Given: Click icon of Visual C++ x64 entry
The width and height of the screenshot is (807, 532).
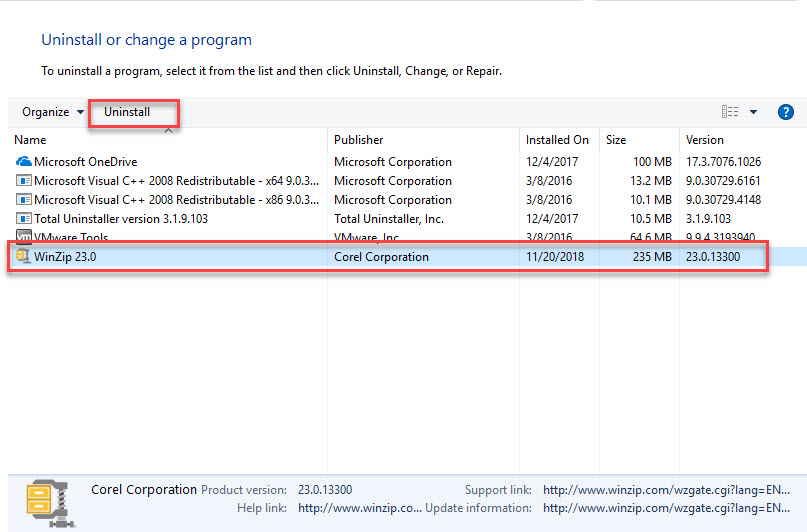Looking at the screenshot, I should click(24, 181).
